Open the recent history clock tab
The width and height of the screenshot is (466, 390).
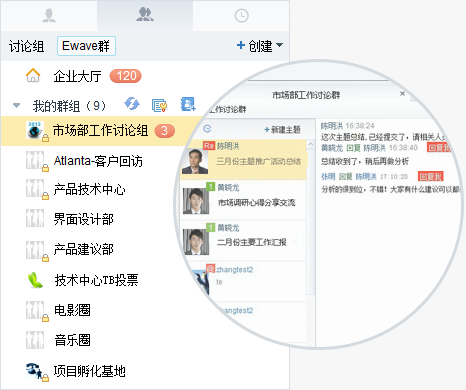[241, 16]
